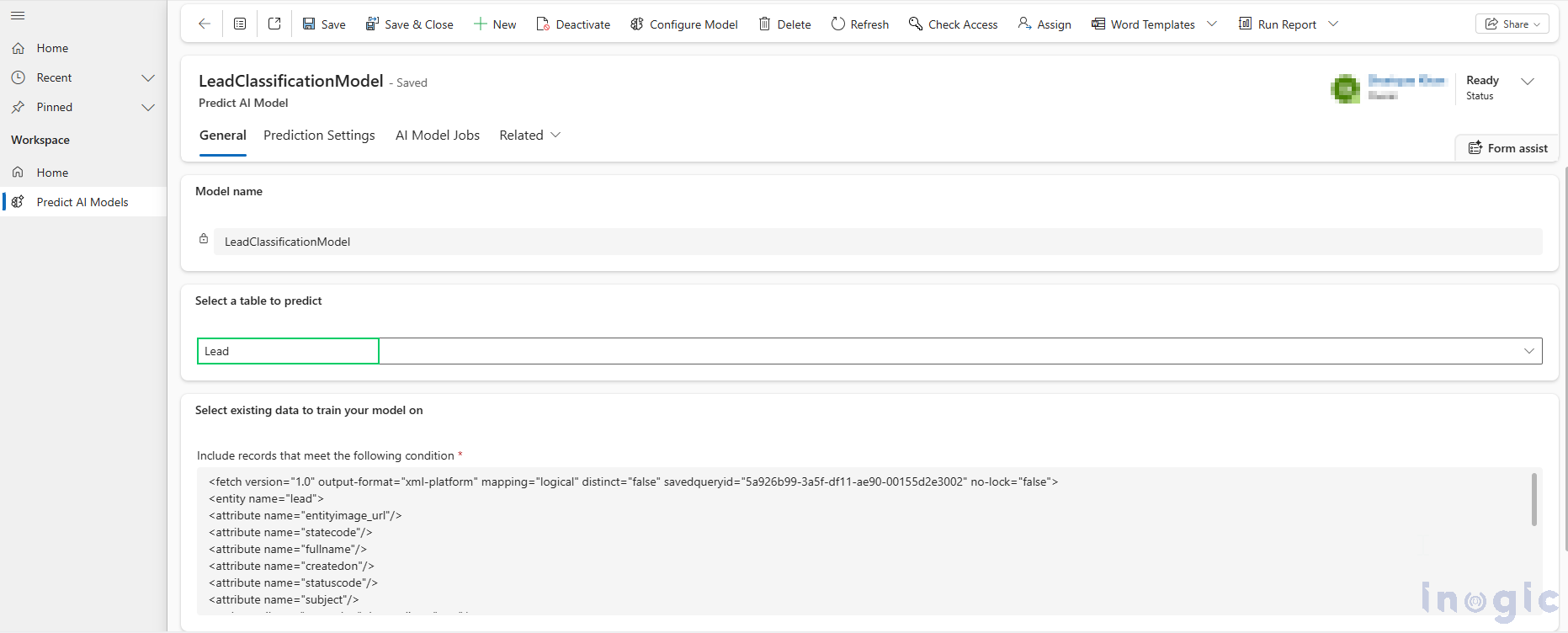Open the hamburger navigation menu
Viewport: 1568px width, 633px height.
click(x=18, y=16)
